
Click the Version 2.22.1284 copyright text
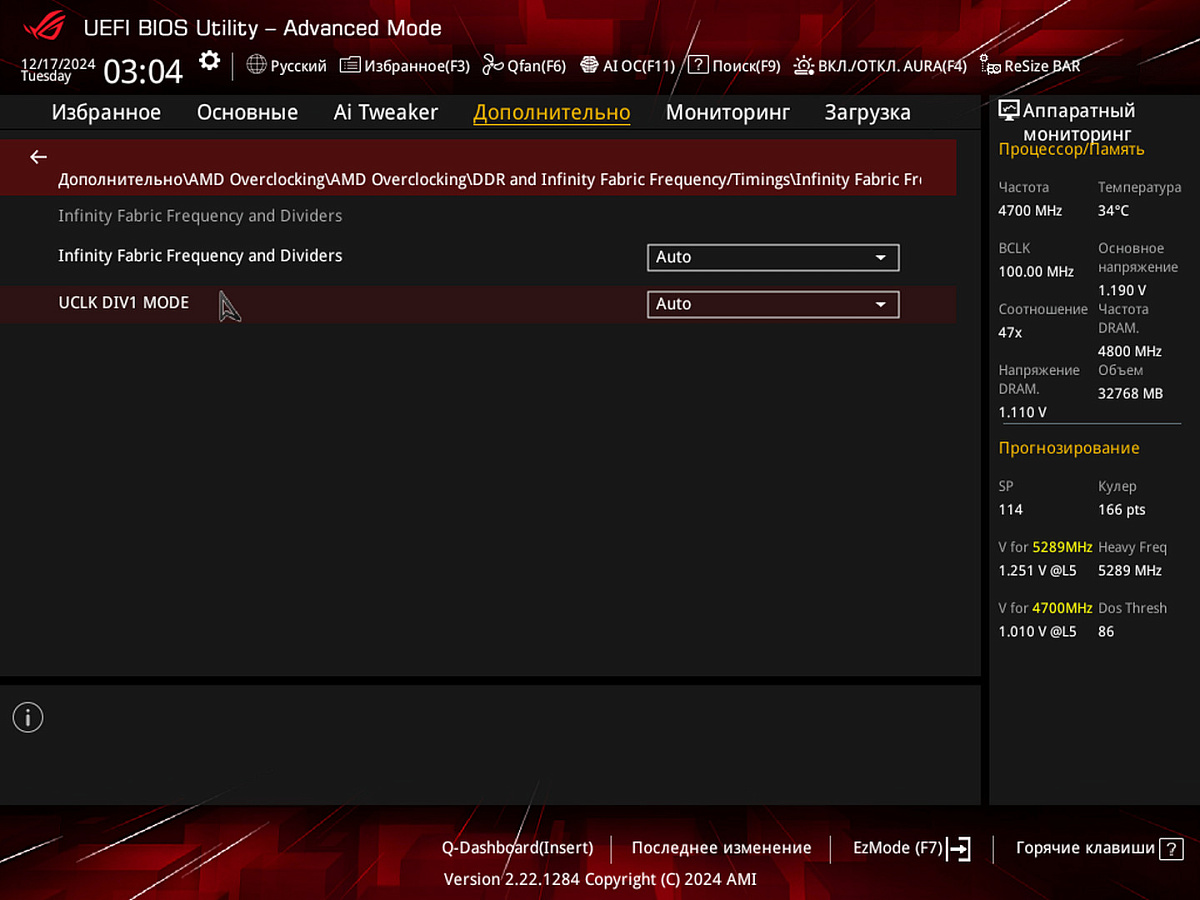coord(600,880)
